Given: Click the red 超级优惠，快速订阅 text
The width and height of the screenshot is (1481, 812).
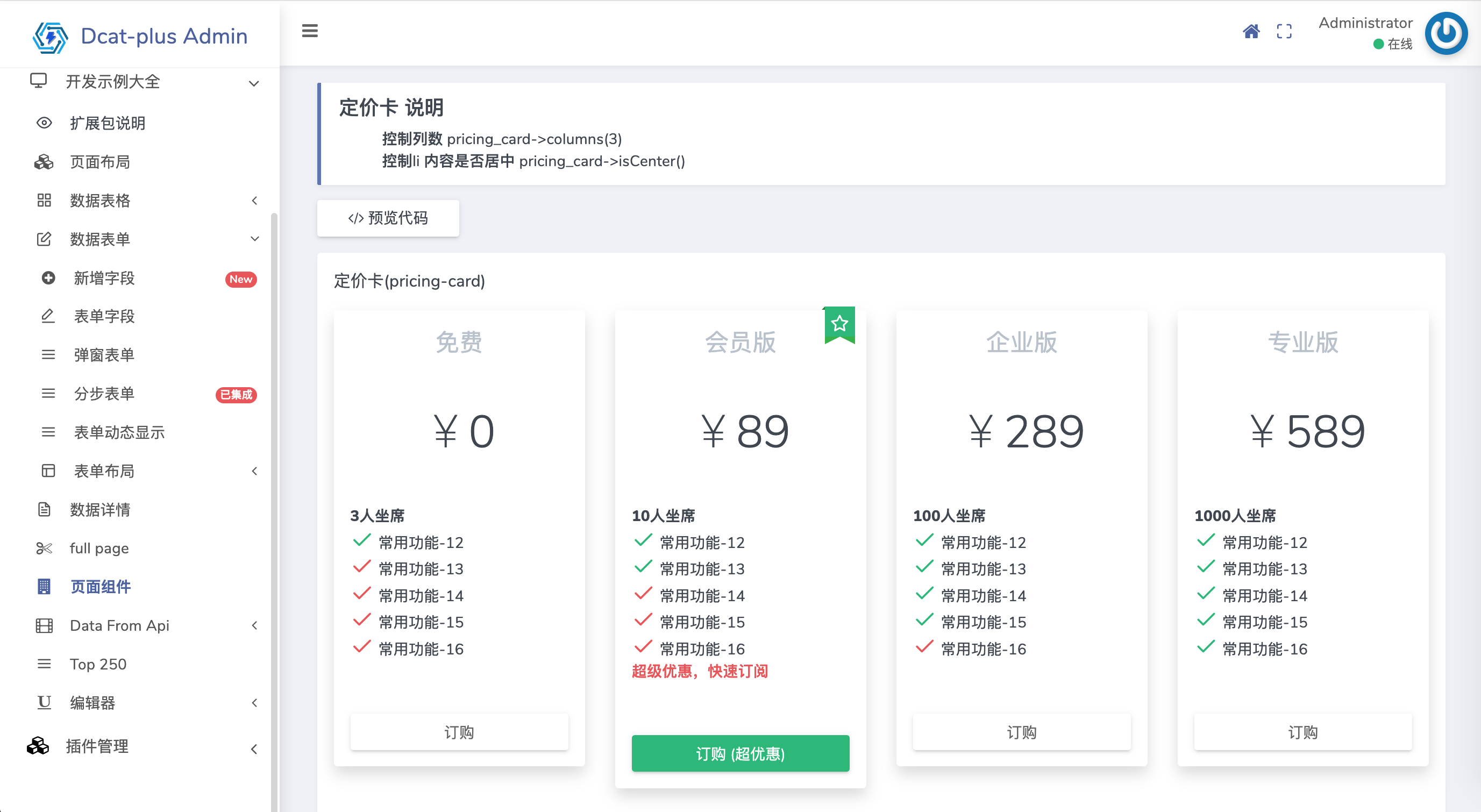Looking at the screenshot, I should 700,671.
